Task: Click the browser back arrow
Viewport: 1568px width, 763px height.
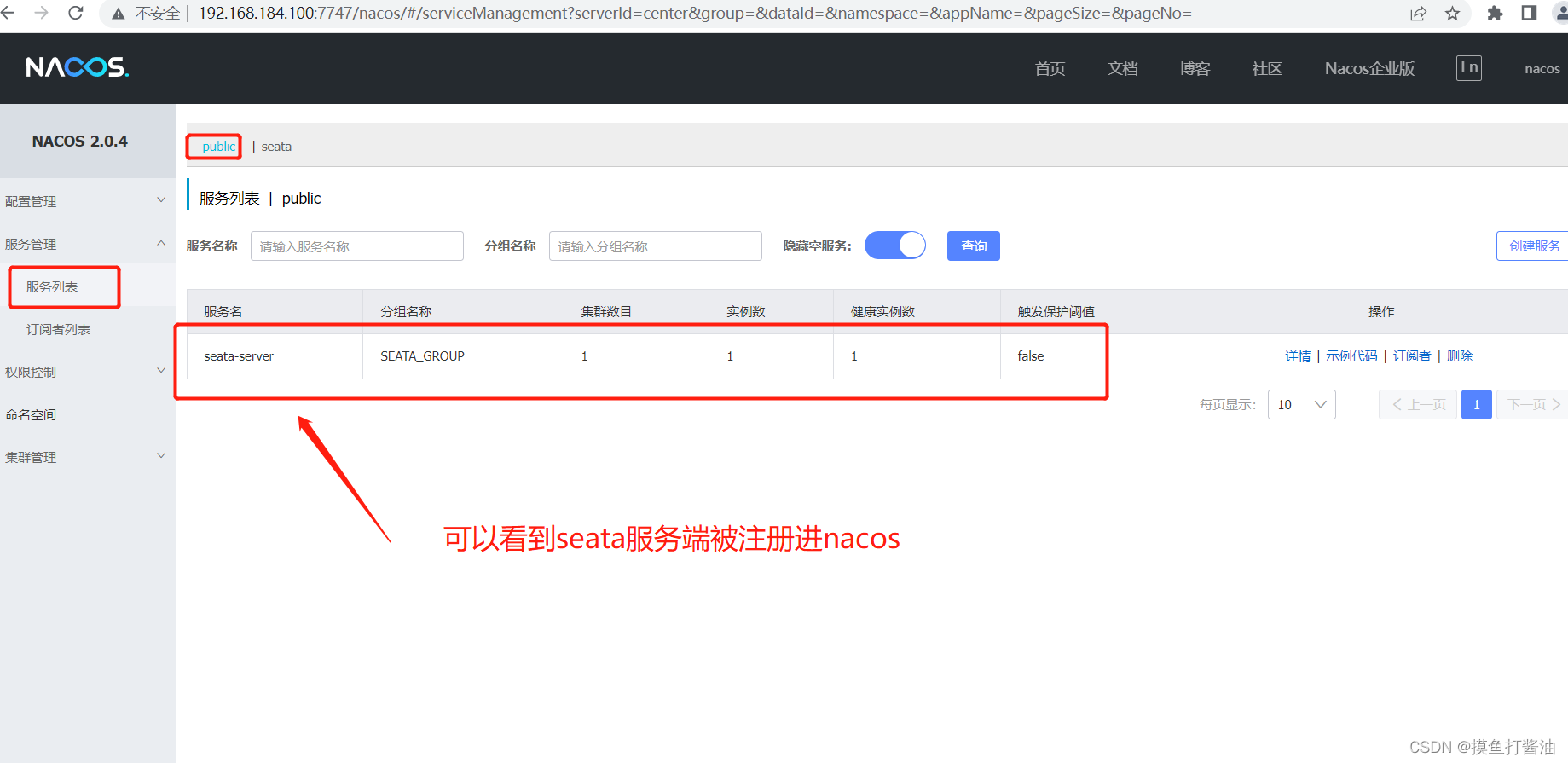Action: click(x=8, y=13)
